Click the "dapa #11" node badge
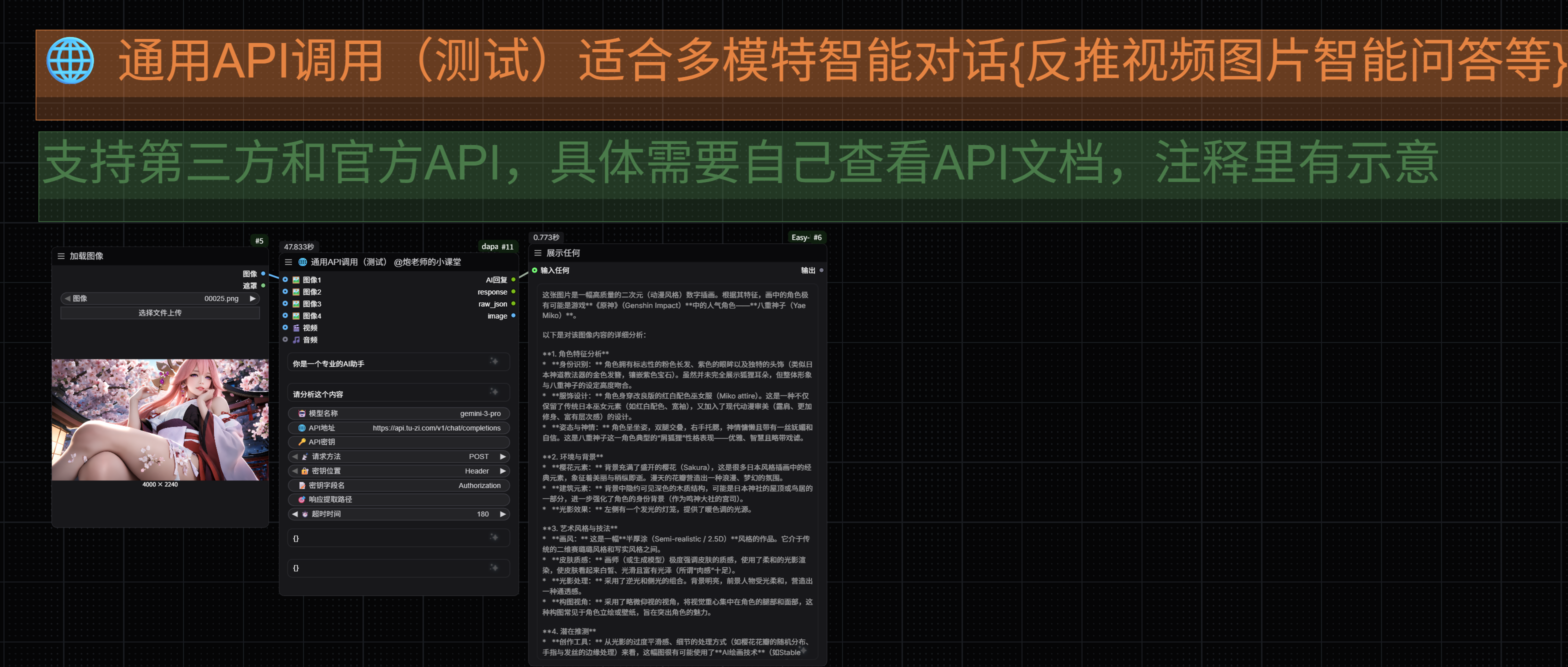Viewport: 1568px width, 667px height. tap(497, 246)
